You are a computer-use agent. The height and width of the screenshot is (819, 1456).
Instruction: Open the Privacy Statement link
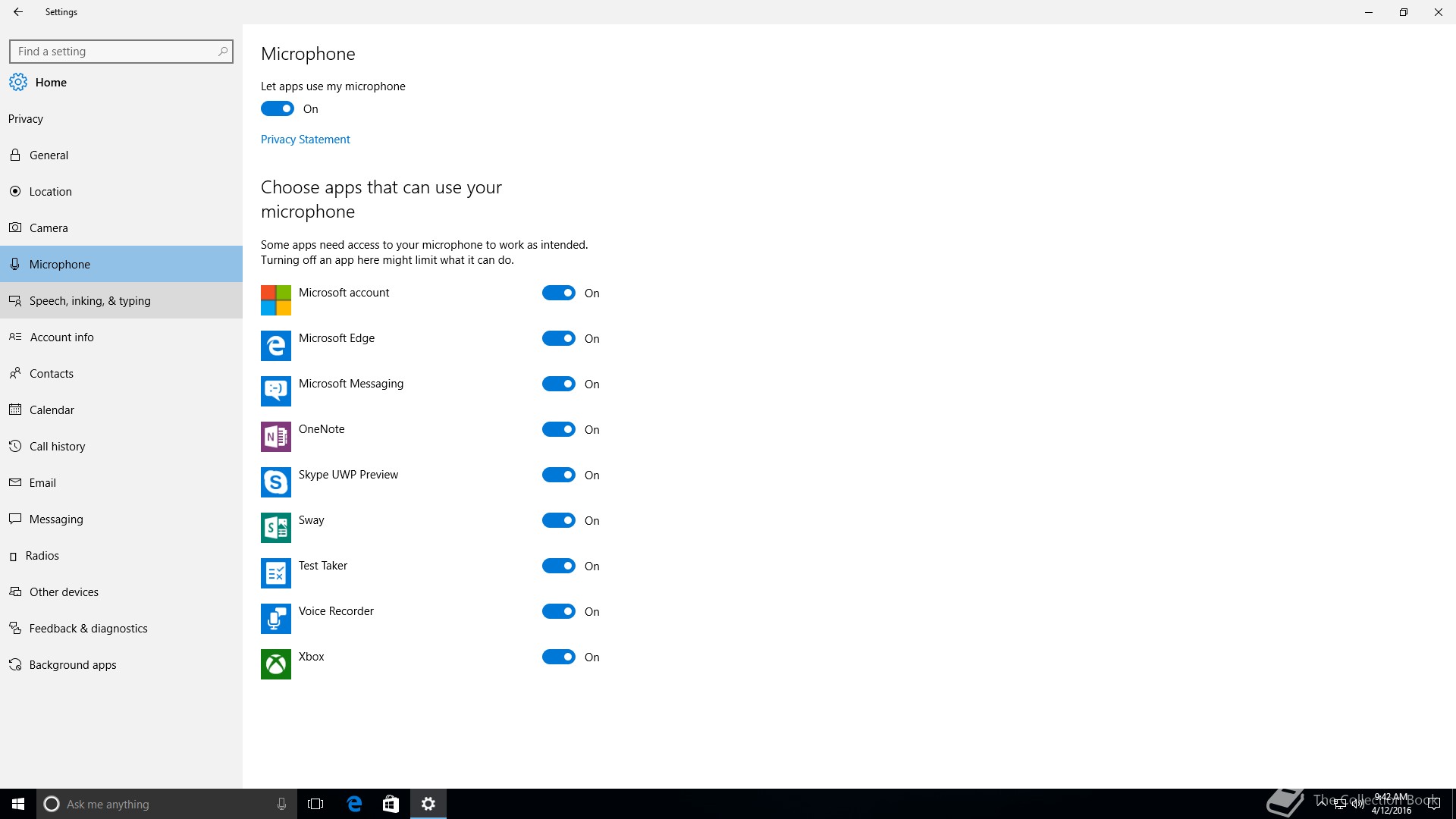[306, 140]
